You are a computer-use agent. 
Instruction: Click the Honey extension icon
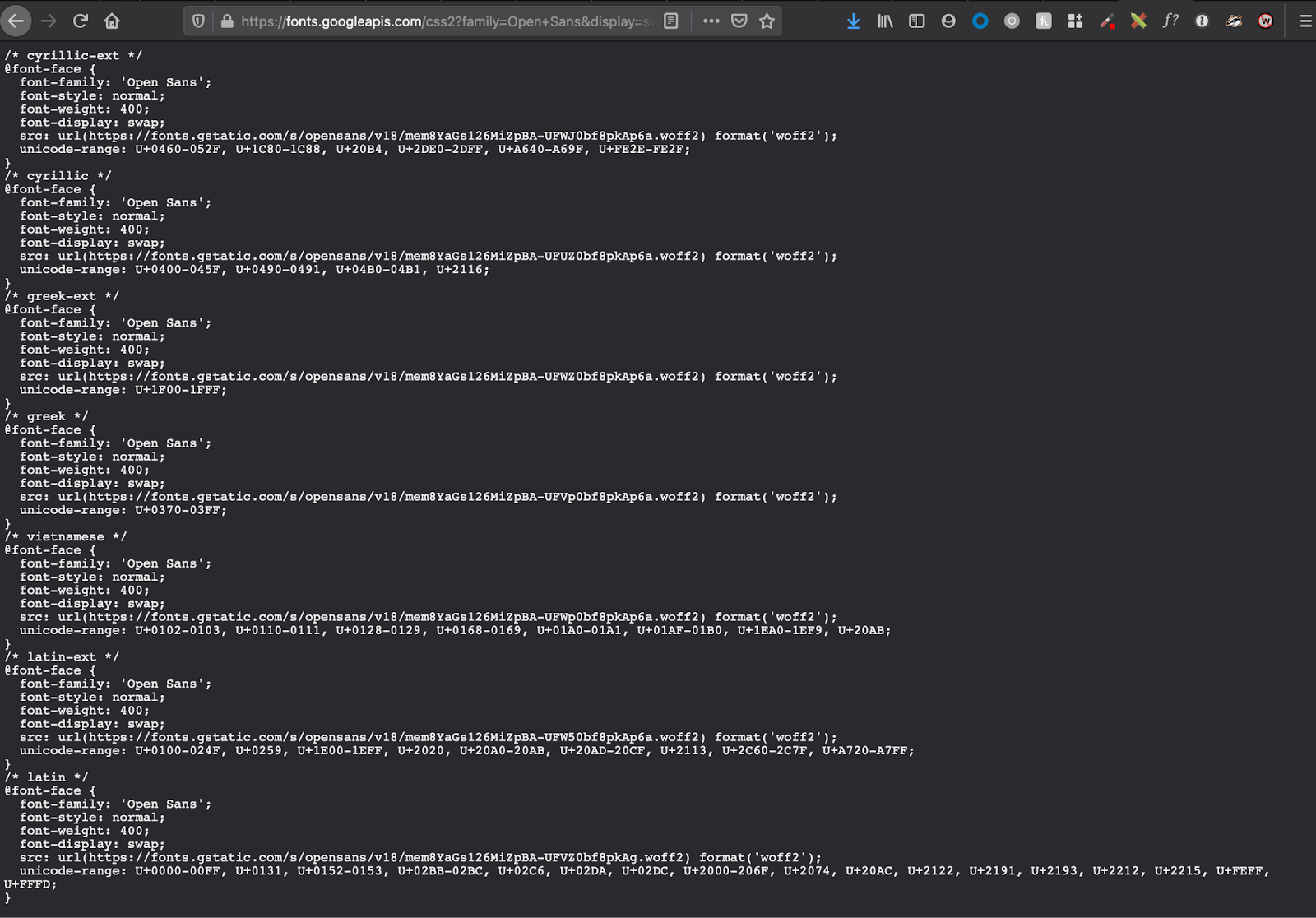1043,21
